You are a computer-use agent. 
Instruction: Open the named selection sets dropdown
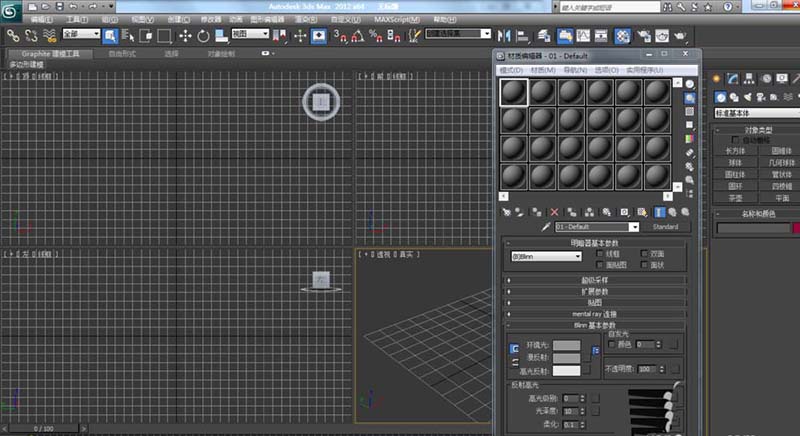coord(458,34)
